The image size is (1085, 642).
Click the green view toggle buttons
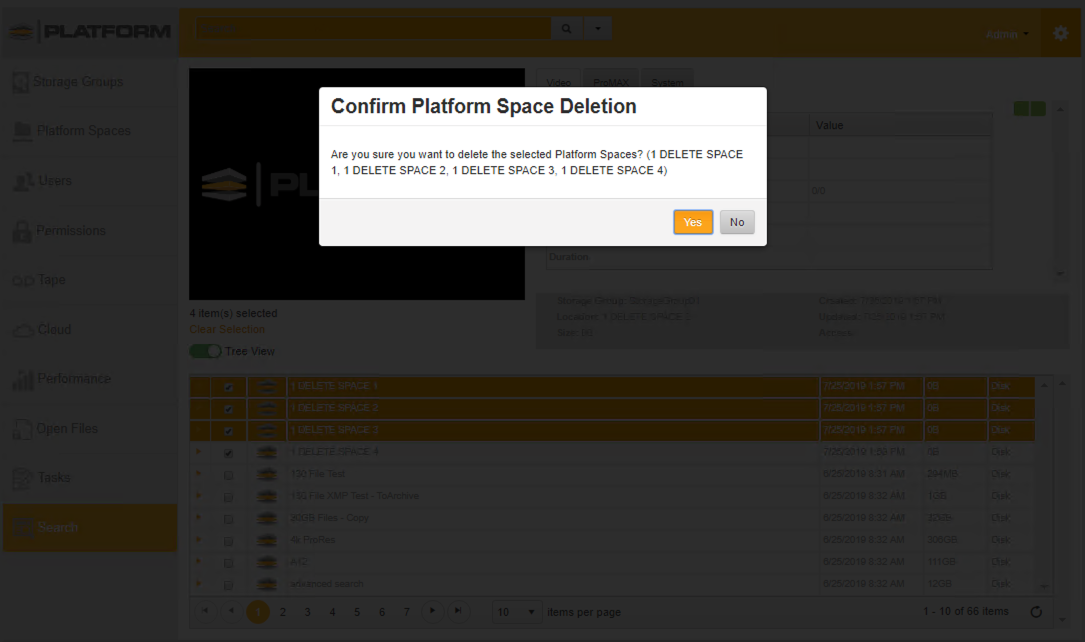[1030, 109]
